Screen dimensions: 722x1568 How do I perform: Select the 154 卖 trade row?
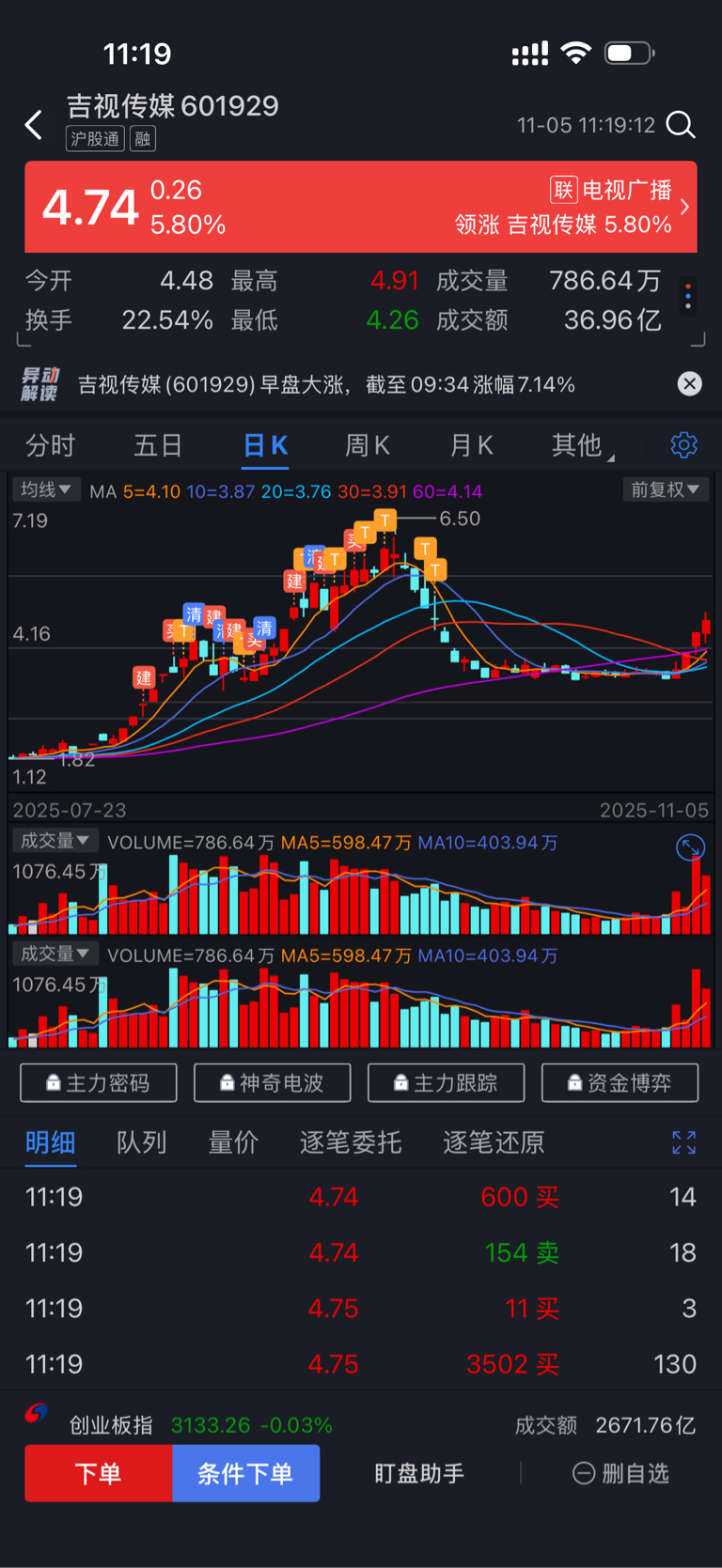pyautogui.click(x=361, y=1252)
